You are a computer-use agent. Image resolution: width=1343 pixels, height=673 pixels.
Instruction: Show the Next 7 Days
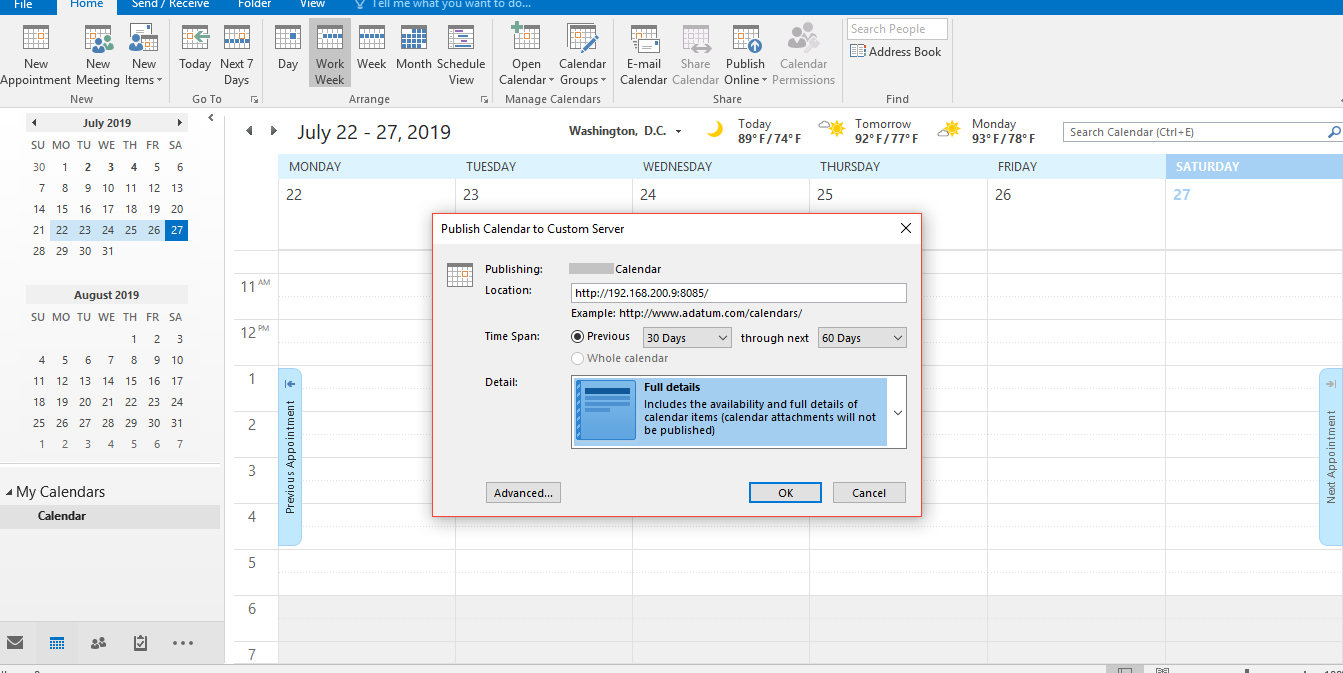(237, 55)
